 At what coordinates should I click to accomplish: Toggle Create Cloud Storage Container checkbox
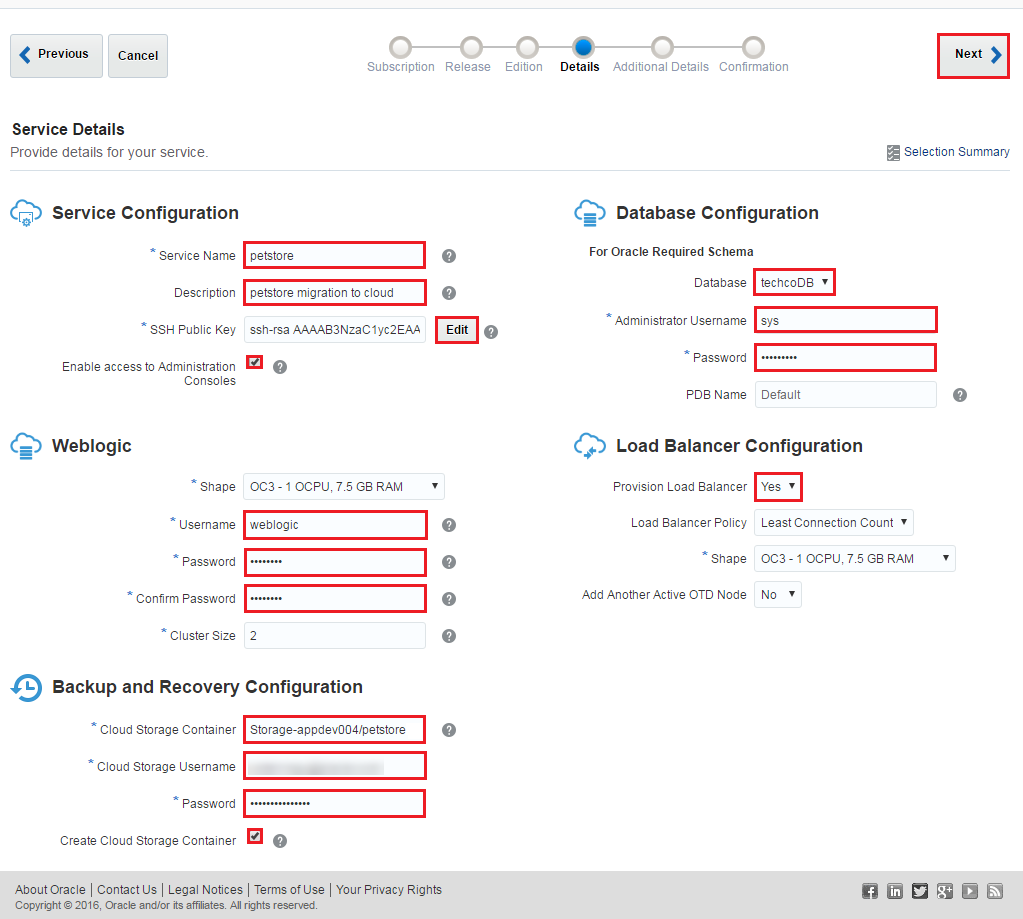pyautogui.click(x=255, y=836)
